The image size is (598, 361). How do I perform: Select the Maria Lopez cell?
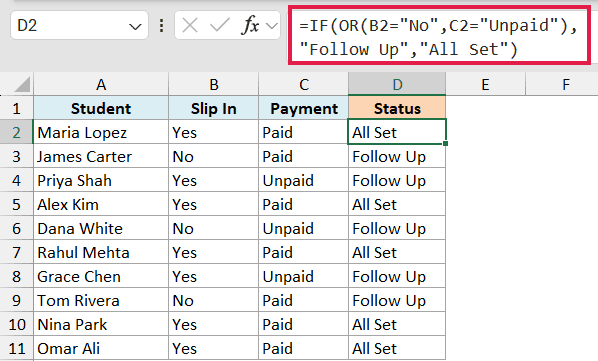101,132
